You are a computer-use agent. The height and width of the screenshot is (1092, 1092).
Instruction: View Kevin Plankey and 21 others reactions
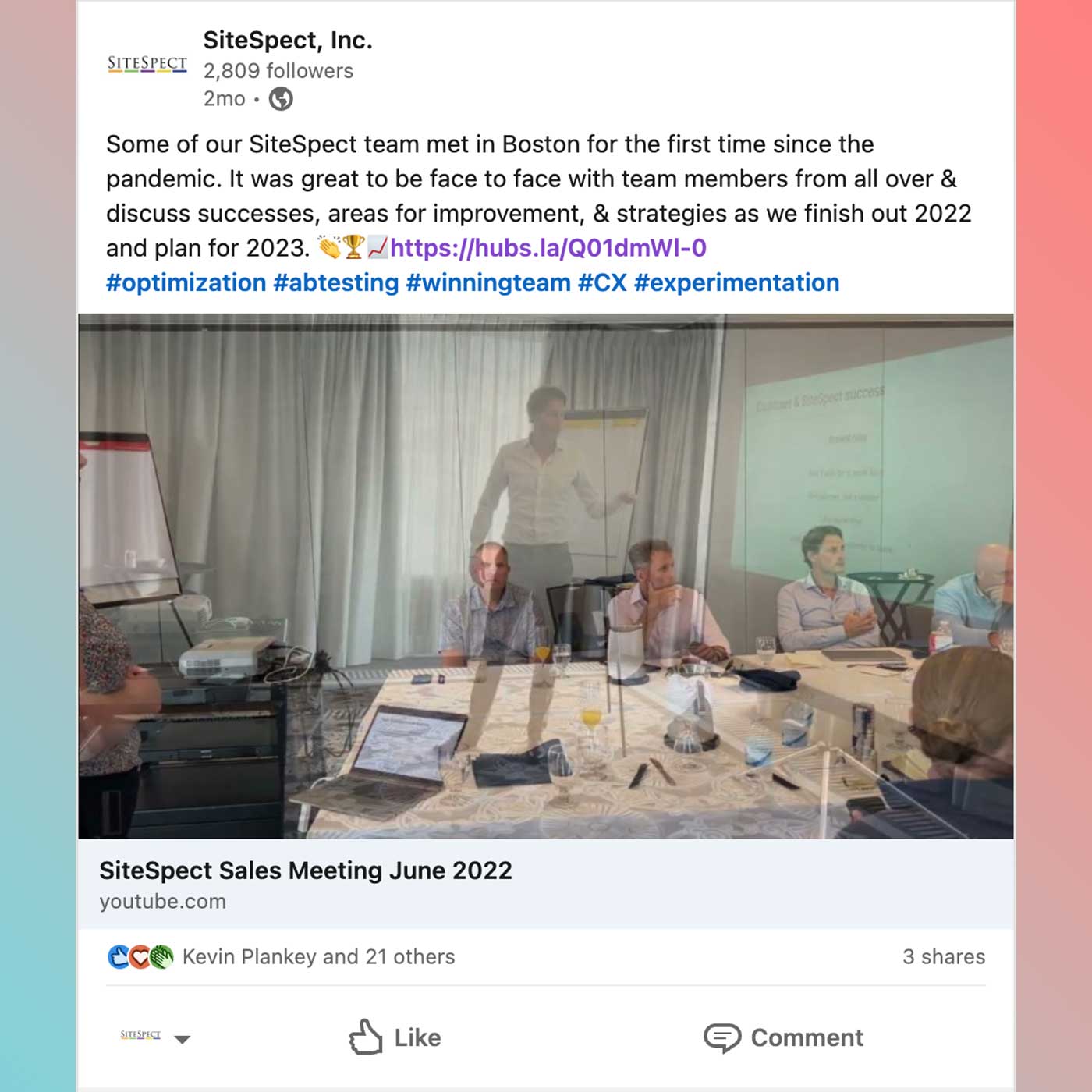click(318, 957)
